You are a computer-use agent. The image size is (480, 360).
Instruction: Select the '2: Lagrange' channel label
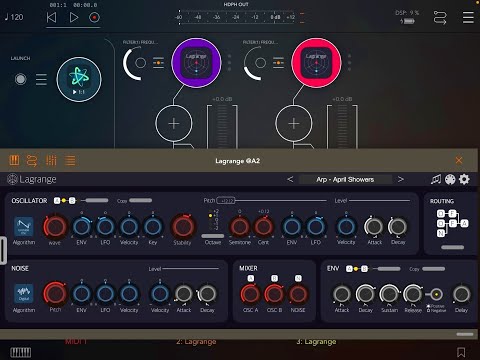pos(196,342)
